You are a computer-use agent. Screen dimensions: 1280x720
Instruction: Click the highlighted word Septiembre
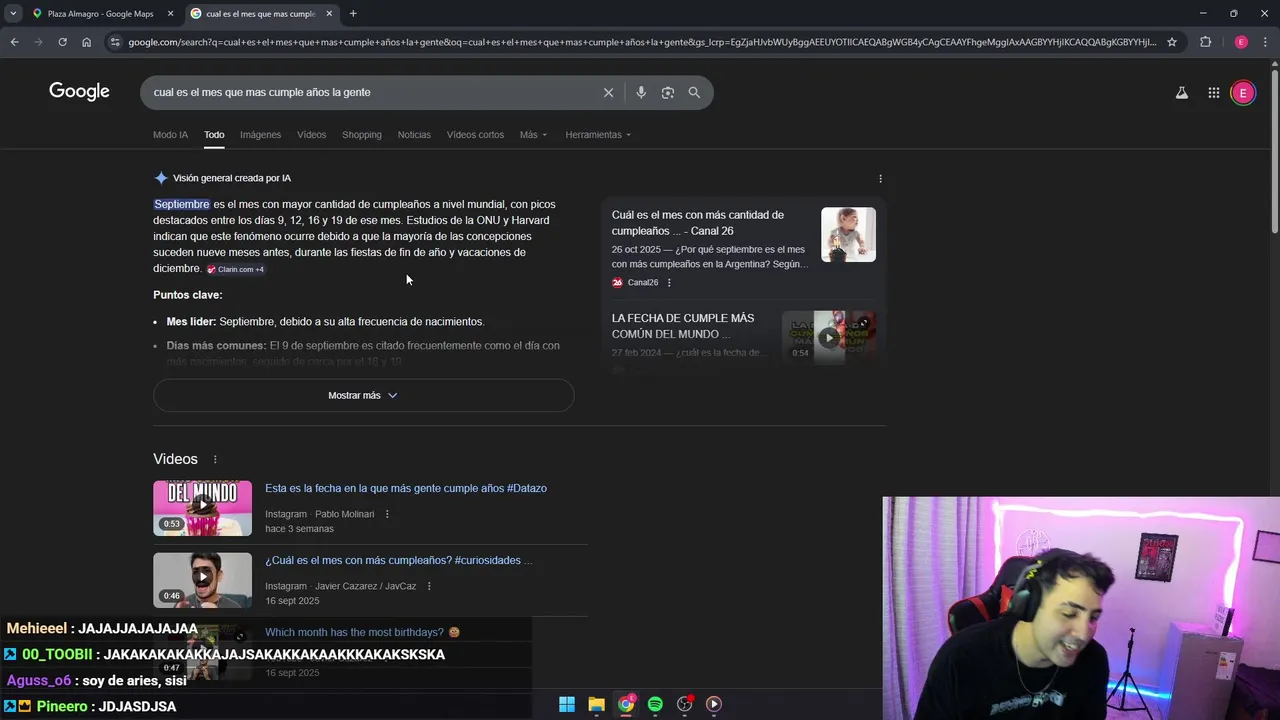pyautogui.click(x=182, y=204)
